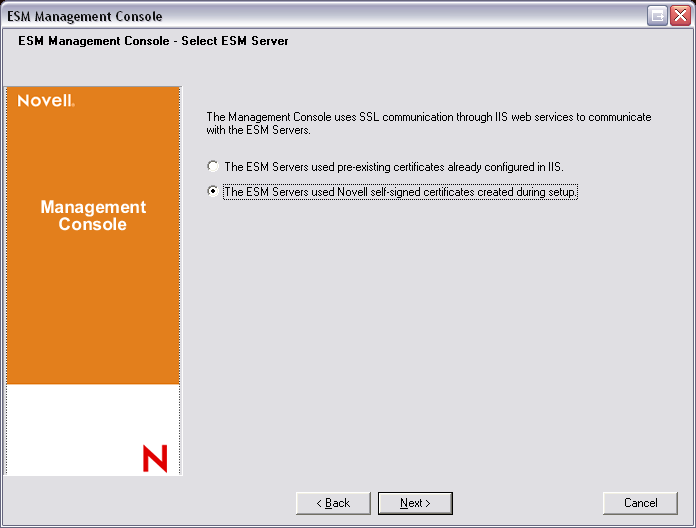Click the 'Management Console' banner text
This screenshot has height=528, width=696.
point(93,215)
